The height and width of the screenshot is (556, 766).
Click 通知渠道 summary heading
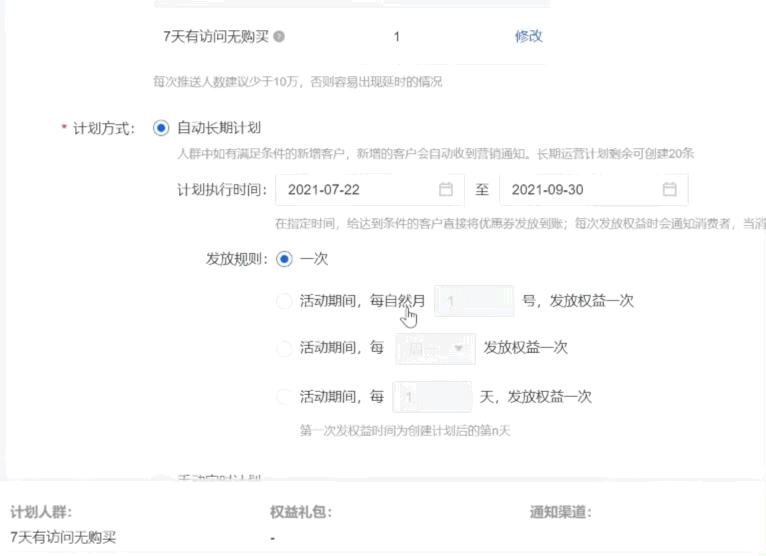[561, 512]
